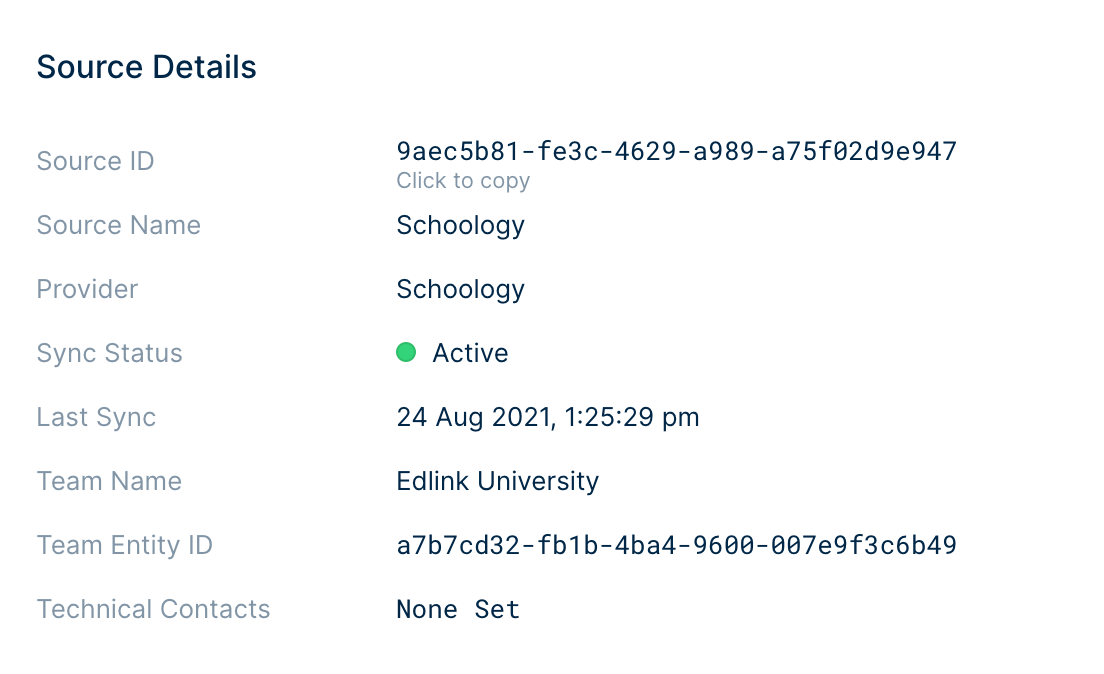Screen dimensions: 1104x674
Task: Click the Technical Contacts label
Action: [153, 609]
